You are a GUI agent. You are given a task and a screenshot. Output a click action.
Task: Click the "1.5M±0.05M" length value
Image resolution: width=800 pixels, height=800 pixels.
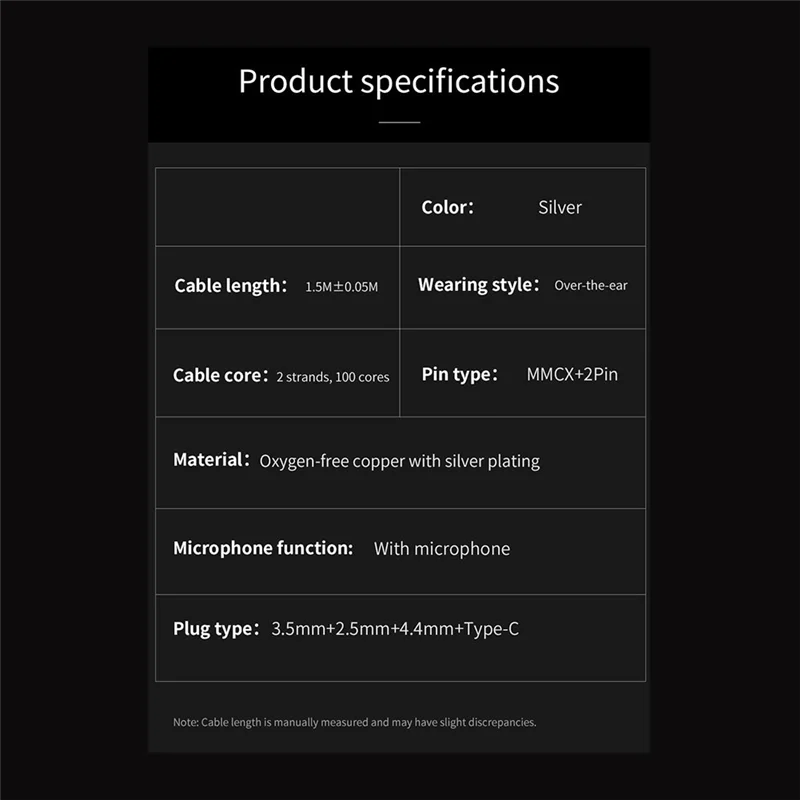pyautogui.click(x=342, y=287)
